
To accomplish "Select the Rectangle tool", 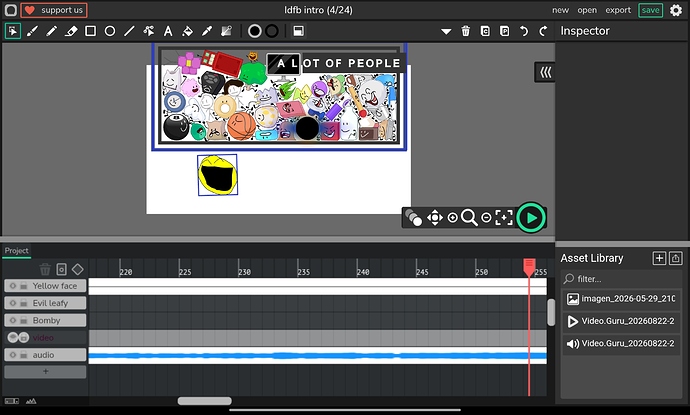I will coord(90,31).
